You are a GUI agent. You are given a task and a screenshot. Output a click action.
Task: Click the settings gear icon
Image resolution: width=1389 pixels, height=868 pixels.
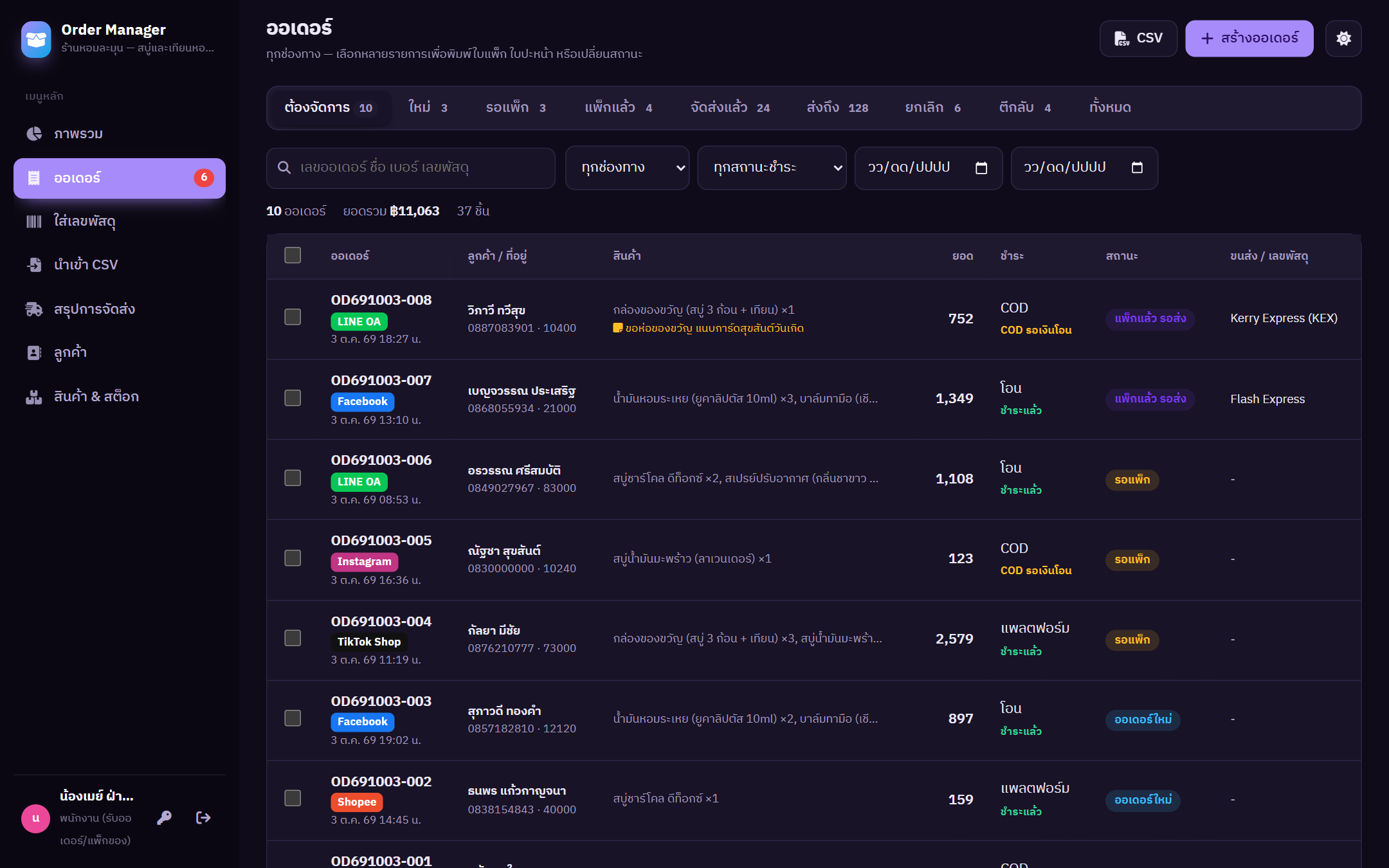(x=1343, y=39)
